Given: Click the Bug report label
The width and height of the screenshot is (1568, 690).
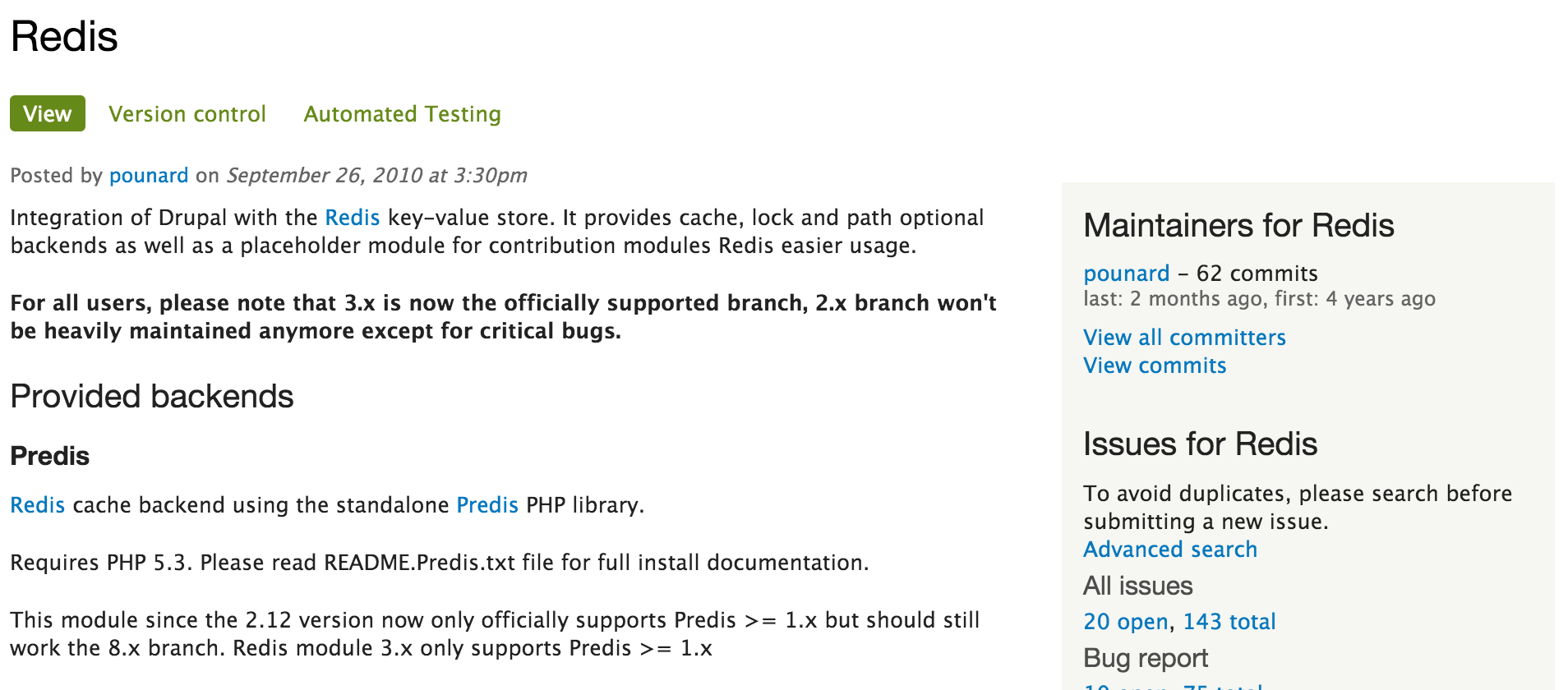Looking at the screenshot, I should point(1146,658).
